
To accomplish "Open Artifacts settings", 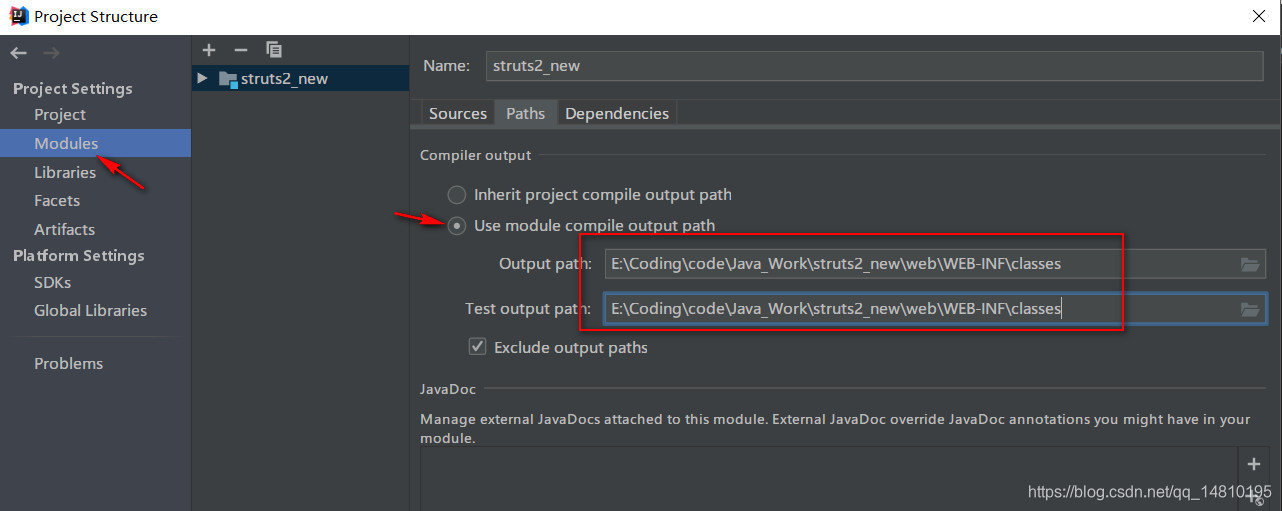I will click(x=64, y=229).
